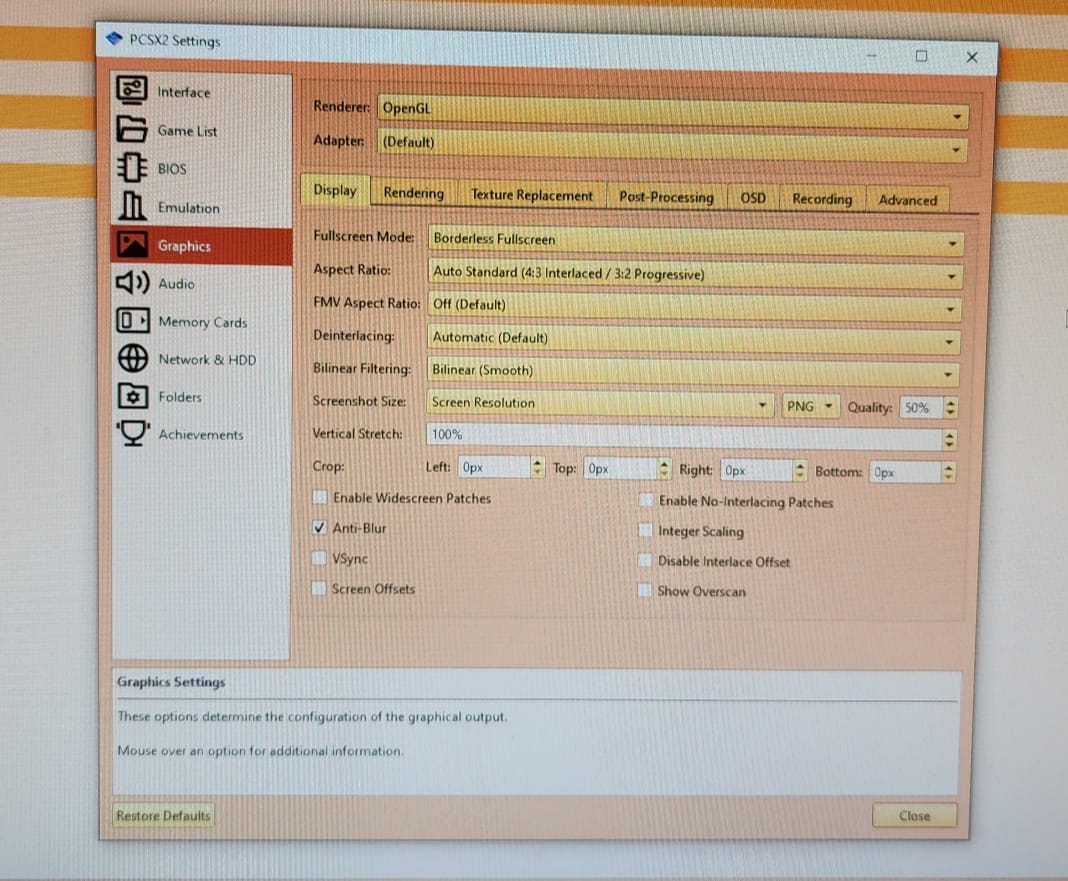
Task: Open the Achievements trophy icon
Action: [134, 433]
